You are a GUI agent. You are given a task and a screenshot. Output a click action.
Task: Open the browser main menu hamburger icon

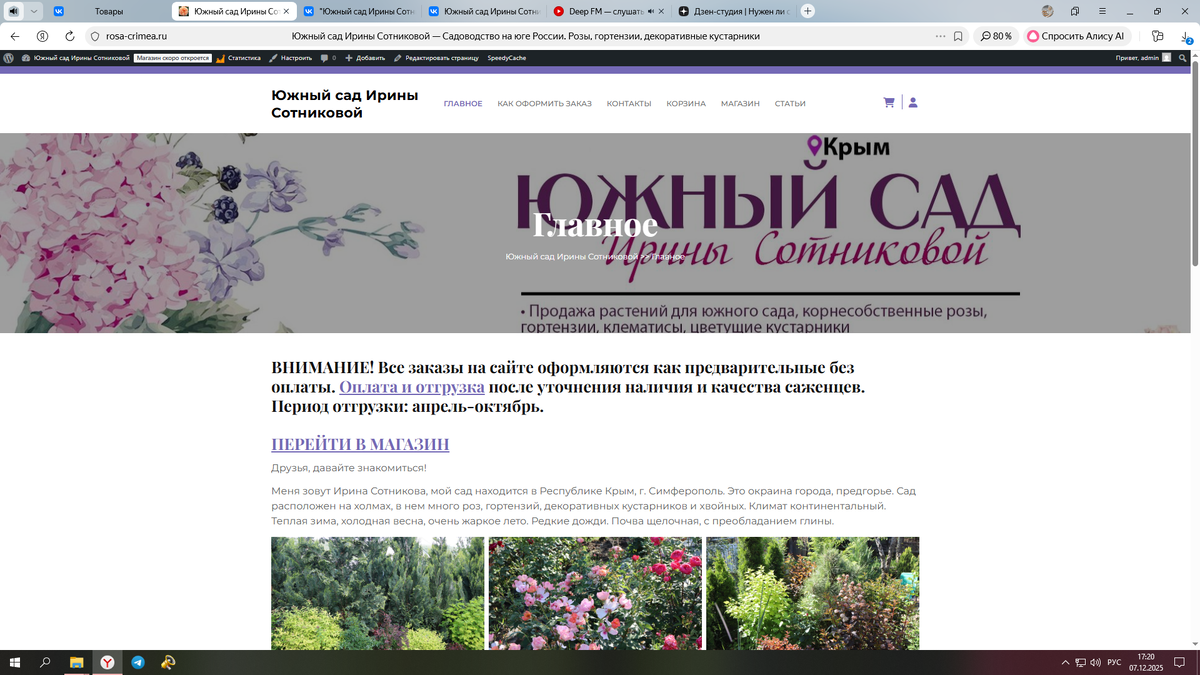click(1101, 11)
